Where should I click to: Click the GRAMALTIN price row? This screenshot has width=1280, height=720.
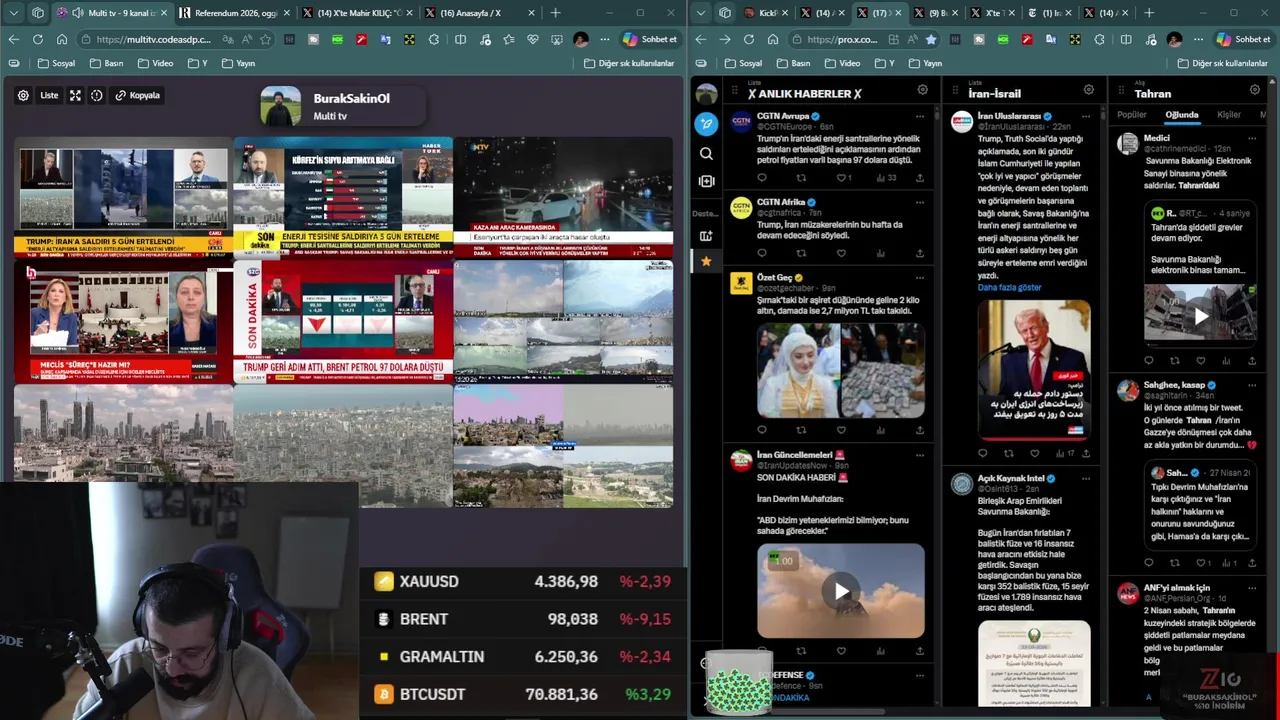click(522, 657)
